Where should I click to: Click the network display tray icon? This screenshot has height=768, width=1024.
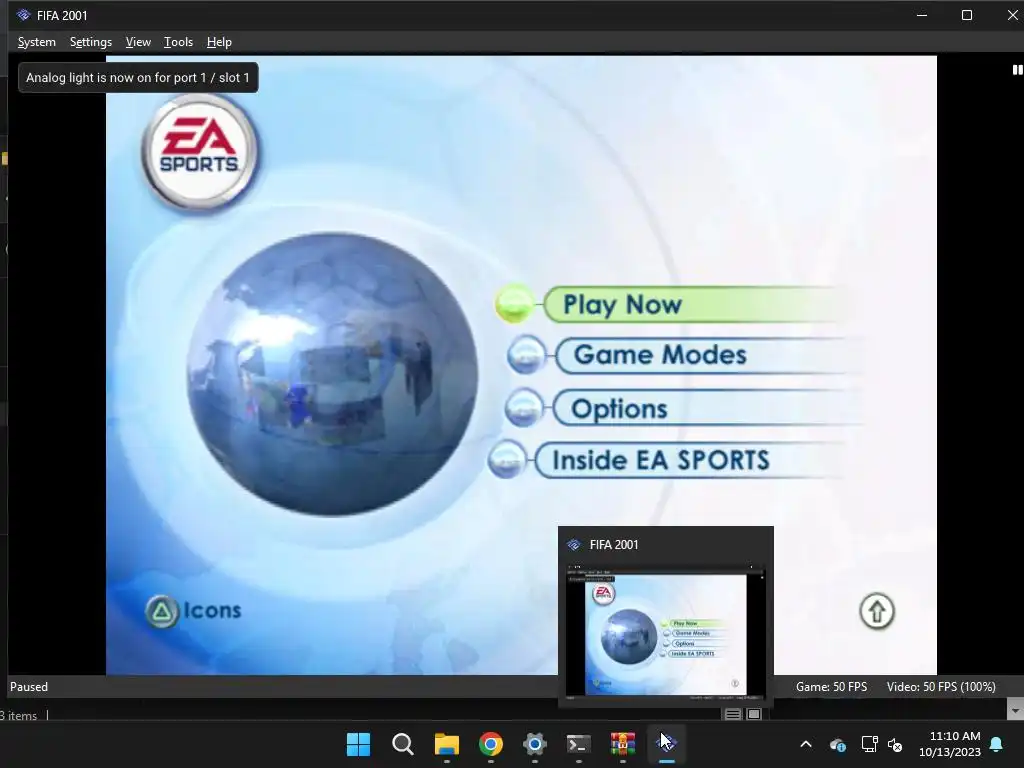click(869, 744)
